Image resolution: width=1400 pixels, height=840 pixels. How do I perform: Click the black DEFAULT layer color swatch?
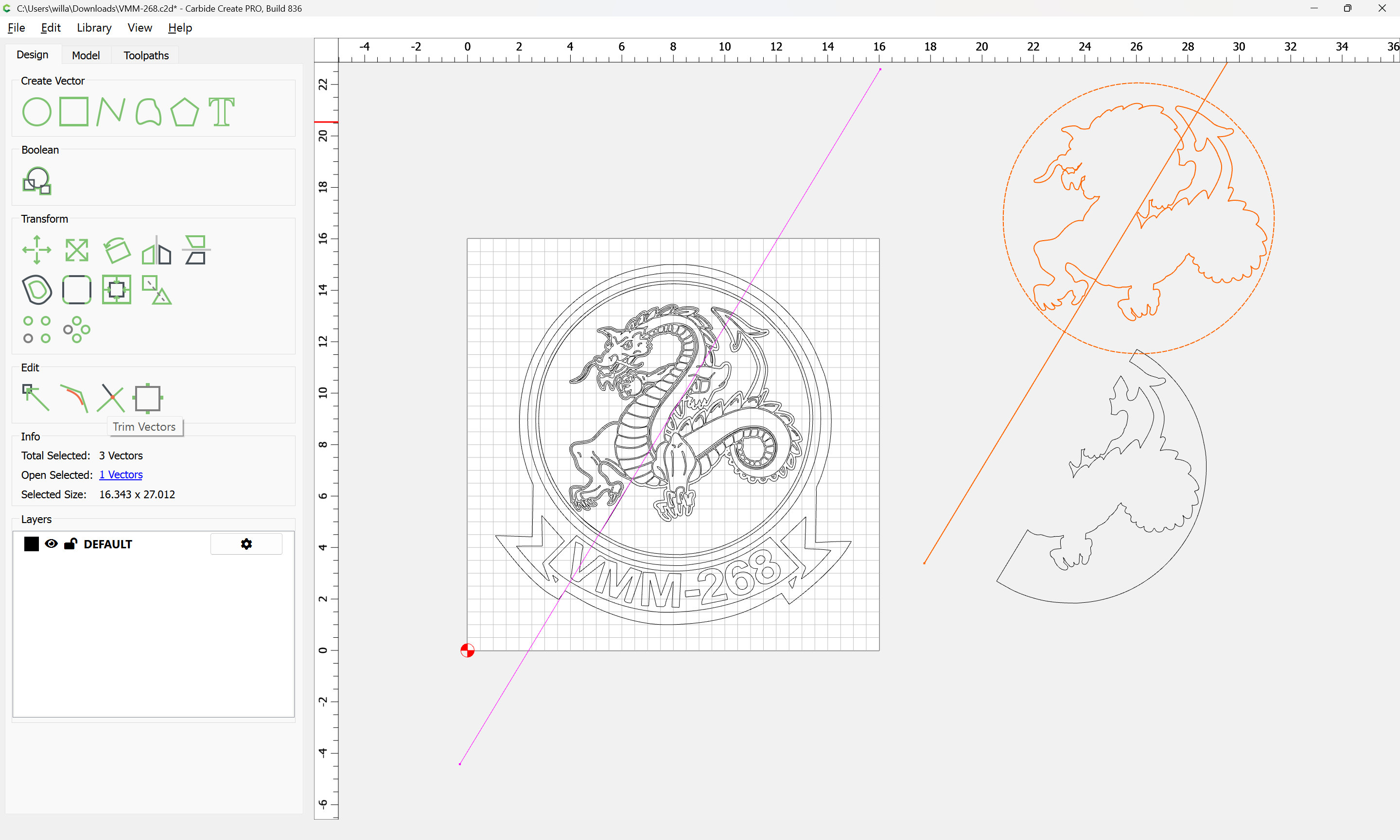pos(31,544)
